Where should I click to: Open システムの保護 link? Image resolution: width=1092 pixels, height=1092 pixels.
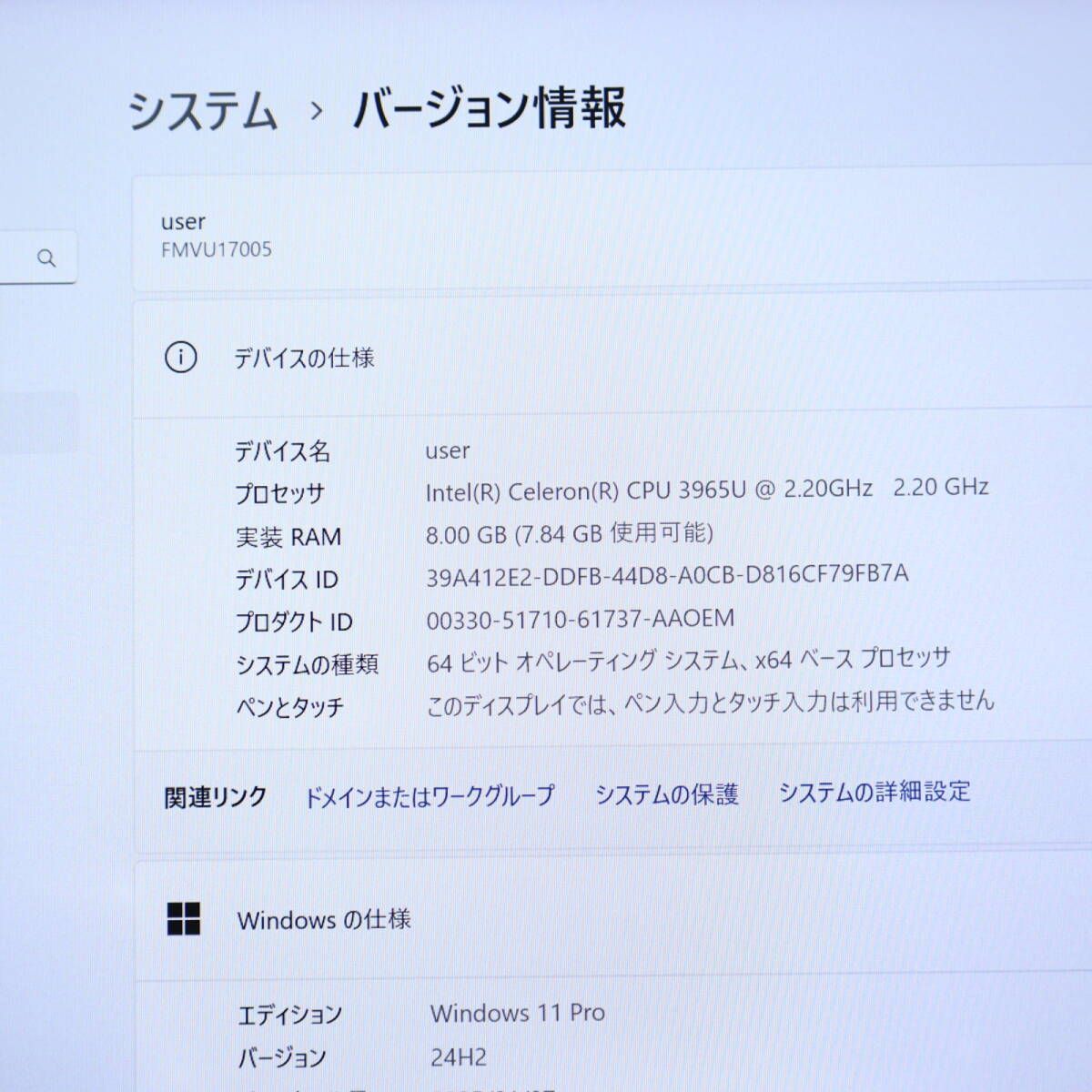click(666, 794)
